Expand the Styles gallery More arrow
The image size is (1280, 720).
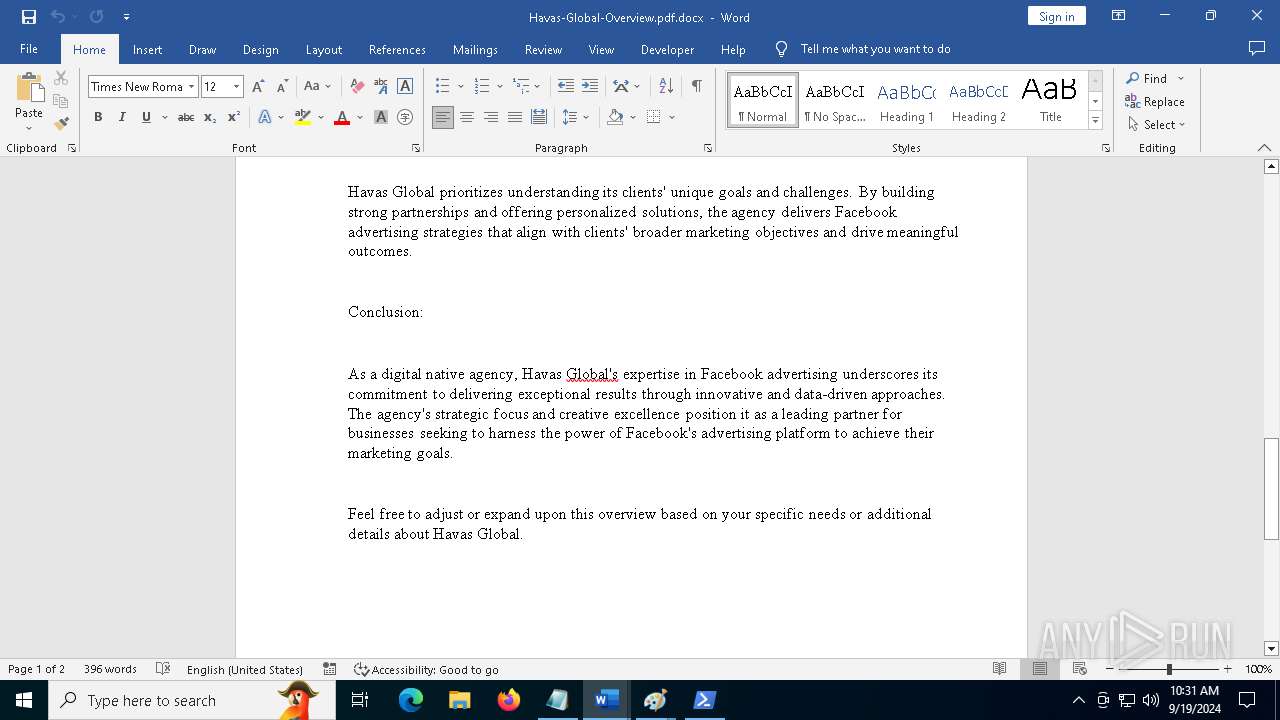1095,121
